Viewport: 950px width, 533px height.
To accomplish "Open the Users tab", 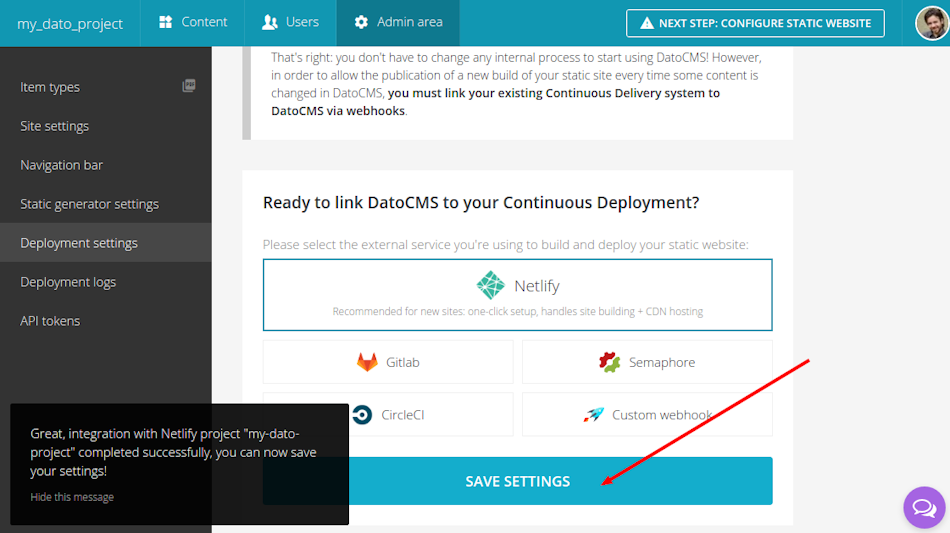I will point(290,22).
